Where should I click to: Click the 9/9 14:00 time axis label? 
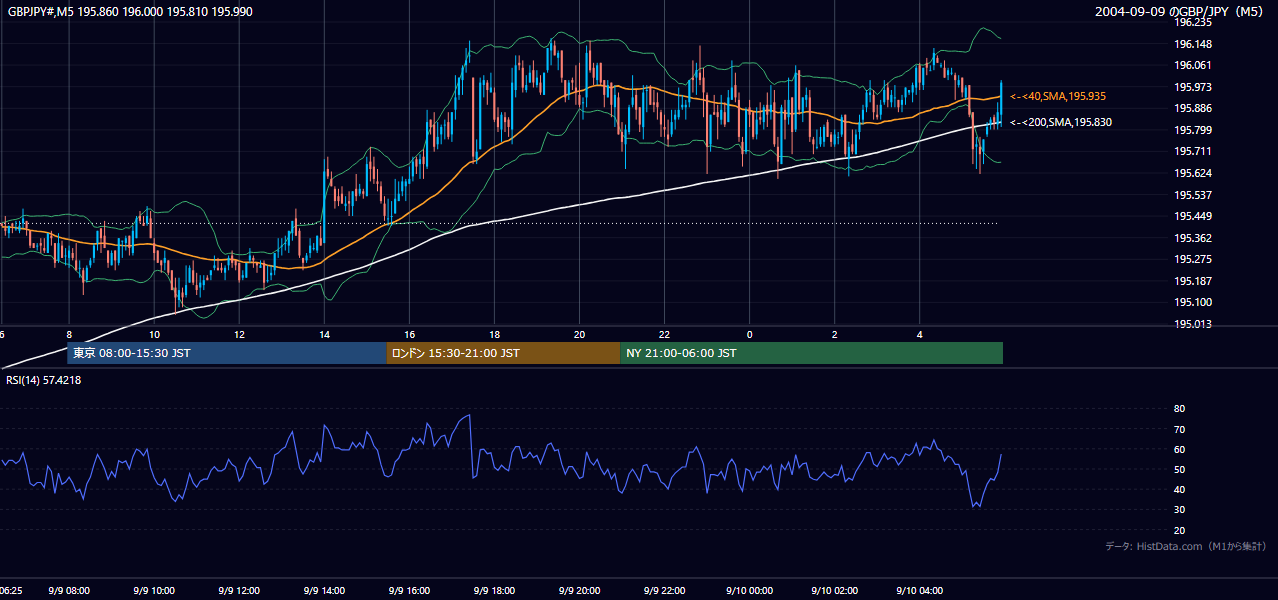point(324,591)
